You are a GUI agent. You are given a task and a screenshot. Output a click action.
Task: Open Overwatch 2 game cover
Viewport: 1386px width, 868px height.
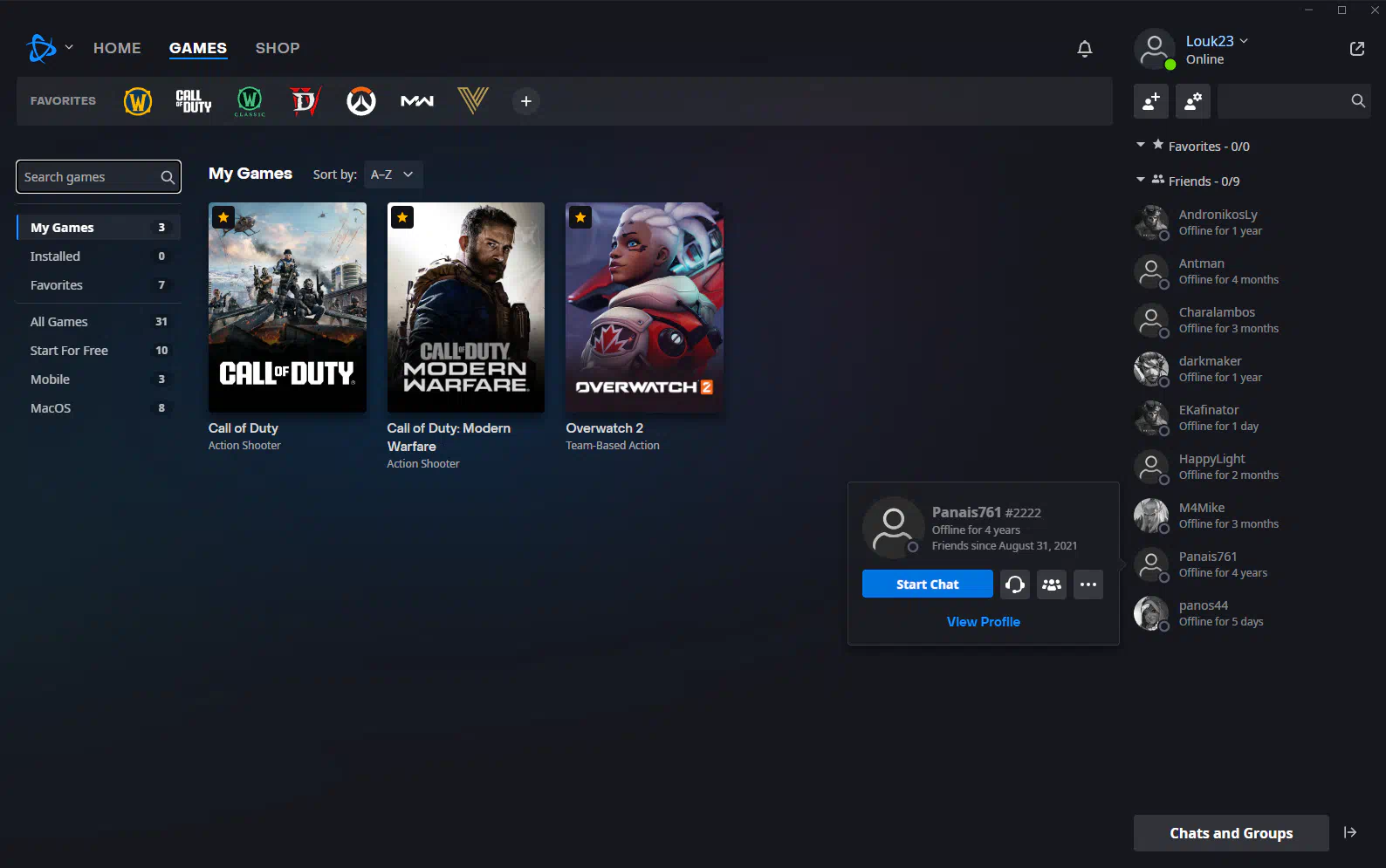point(644,307)
